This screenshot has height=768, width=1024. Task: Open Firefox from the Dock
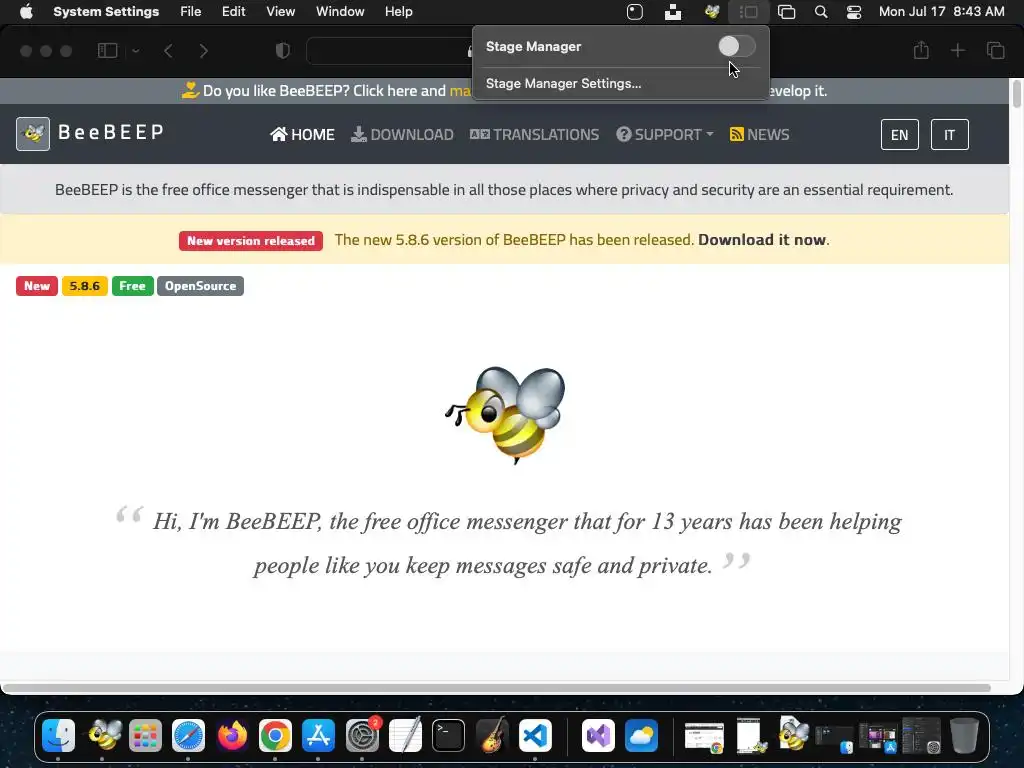click(232, 735)
